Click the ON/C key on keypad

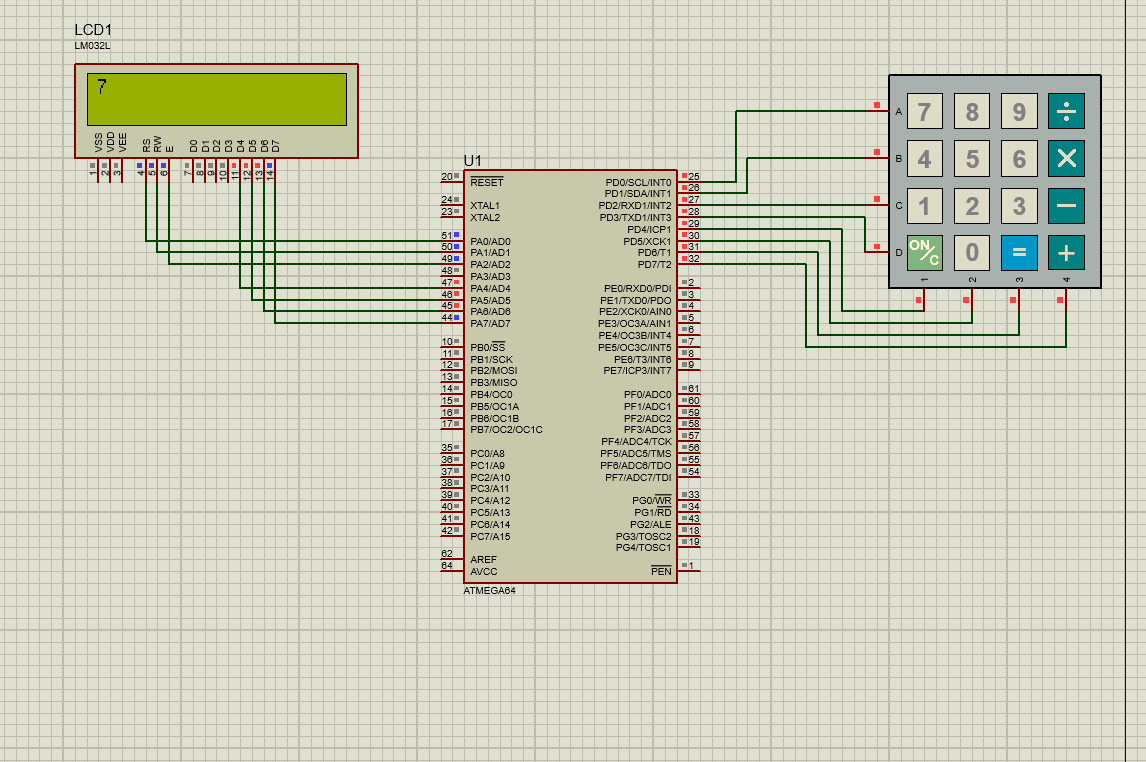(x=925, y=253)
